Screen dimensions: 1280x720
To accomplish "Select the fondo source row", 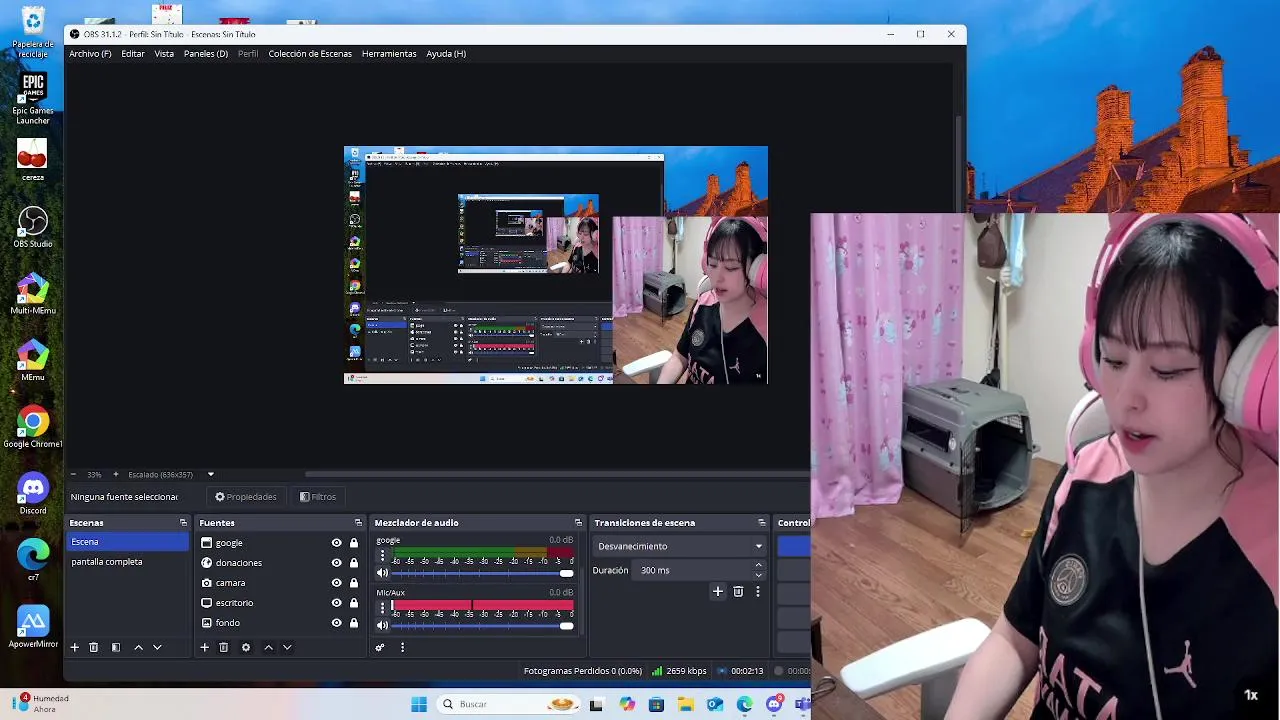I will 280,623.
